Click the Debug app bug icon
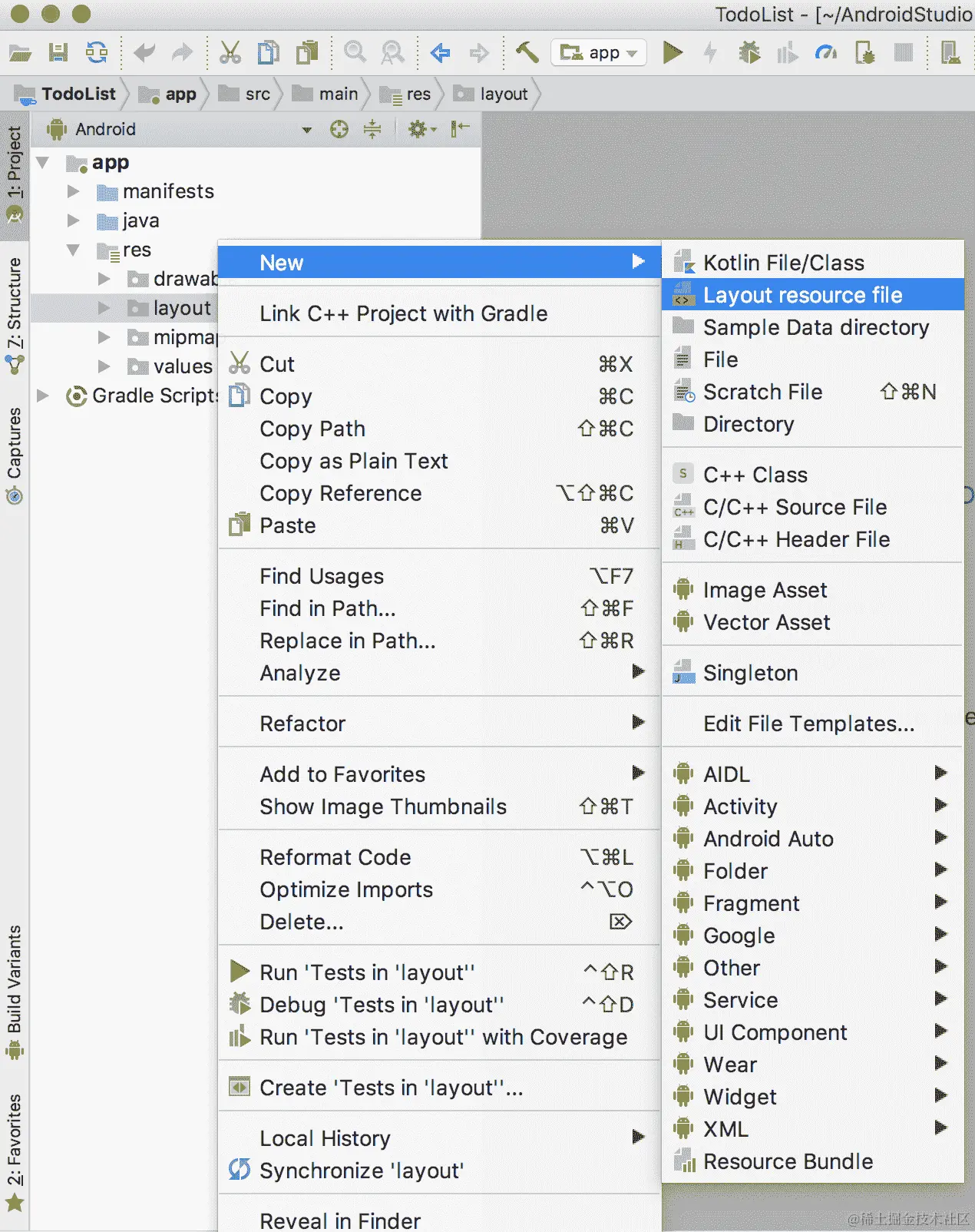This screenshot has width=975, height=1232. (x=749, y=52)
